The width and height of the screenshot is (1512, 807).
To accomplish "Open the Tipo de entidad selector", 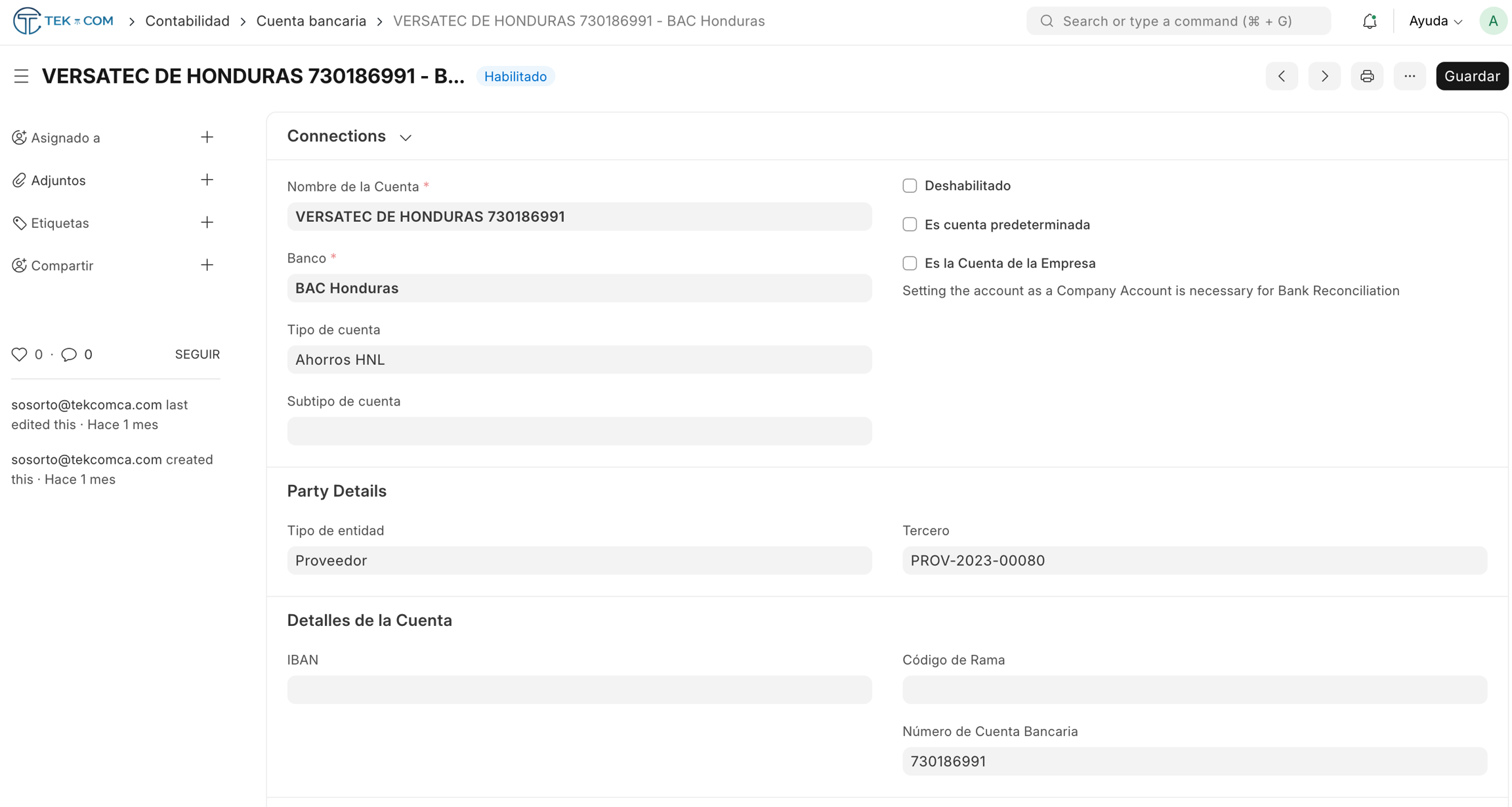I will tap(579, 560).
